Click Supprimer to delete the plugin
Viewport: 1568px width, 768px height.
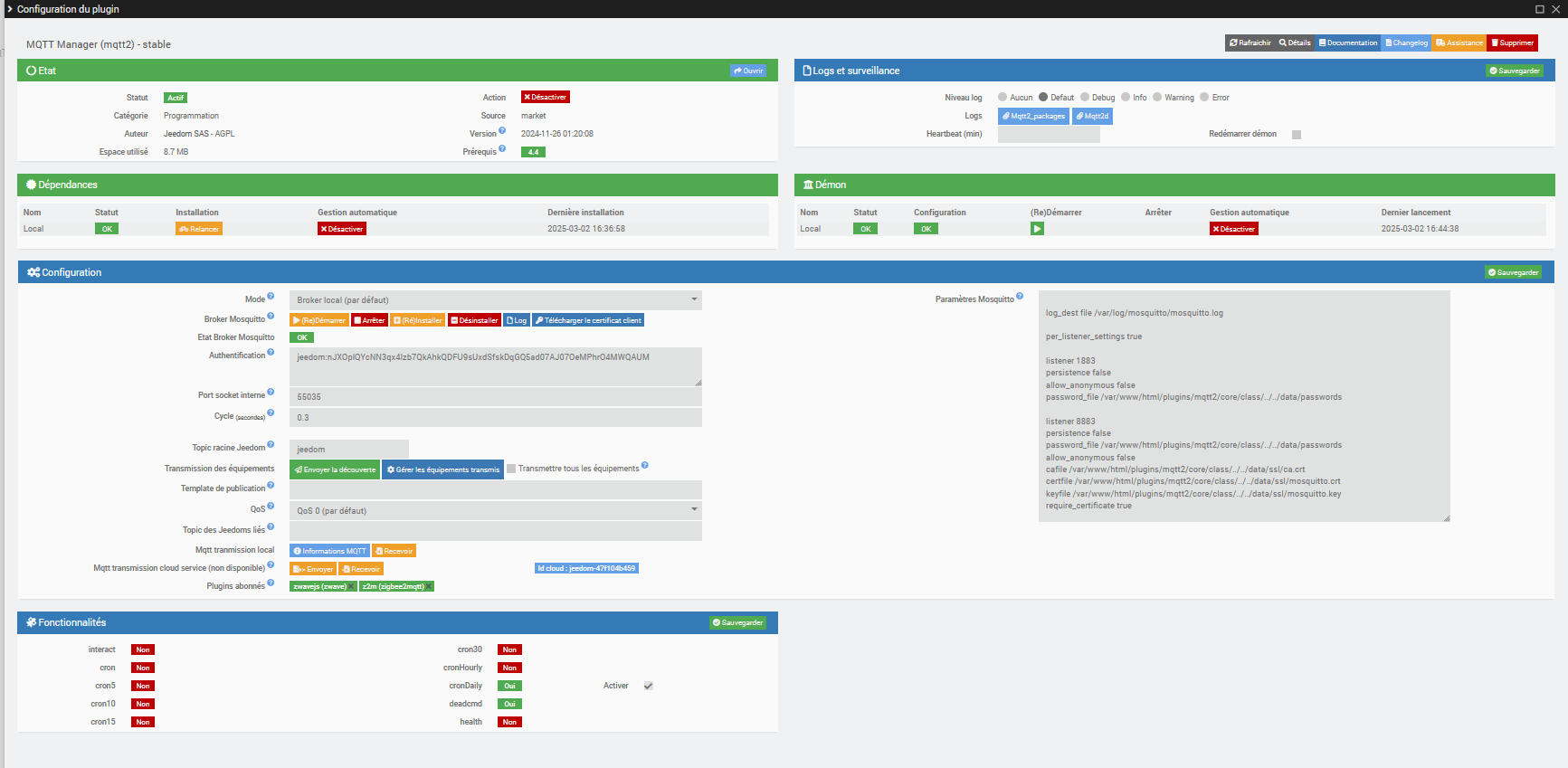click(x=1513, y=43)
